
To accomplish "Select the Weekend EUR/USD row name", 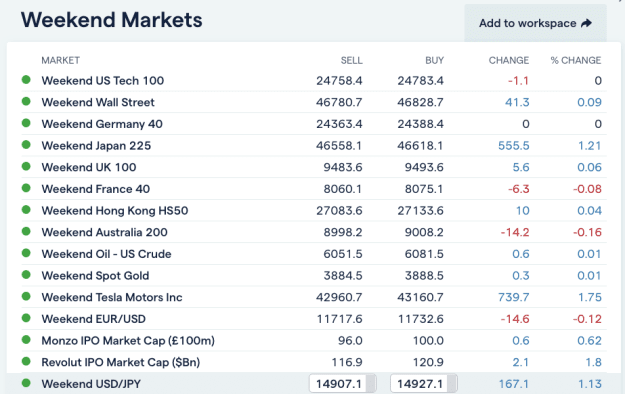I will coord(94,319).
